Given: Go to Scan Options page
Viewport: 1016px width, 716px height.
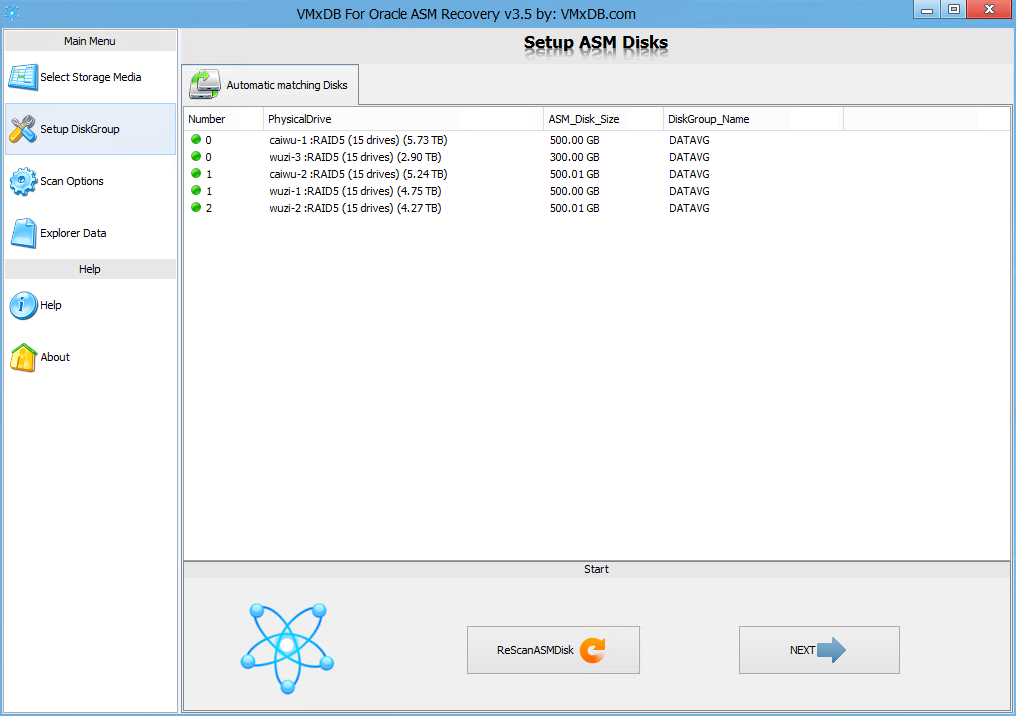Looking at the screenshot, I should (90, 181).
